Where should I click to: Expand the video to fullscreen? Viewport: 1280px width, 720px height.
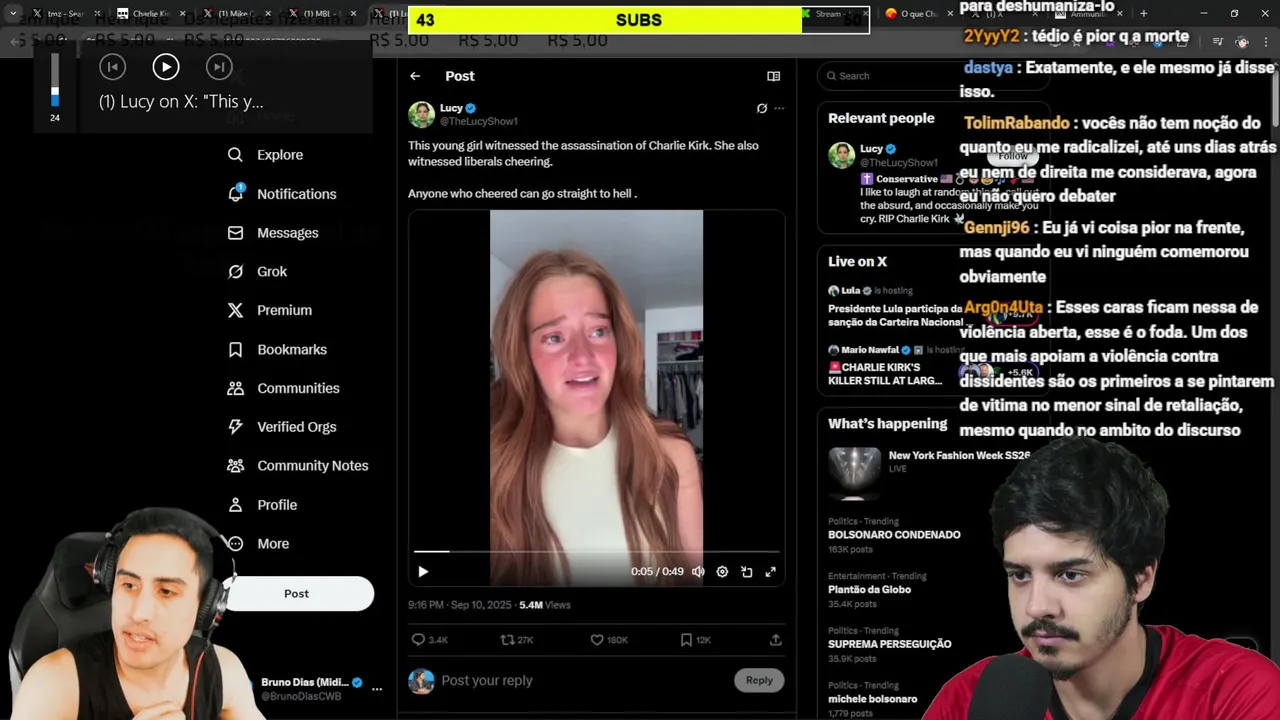tap(770, 572)
